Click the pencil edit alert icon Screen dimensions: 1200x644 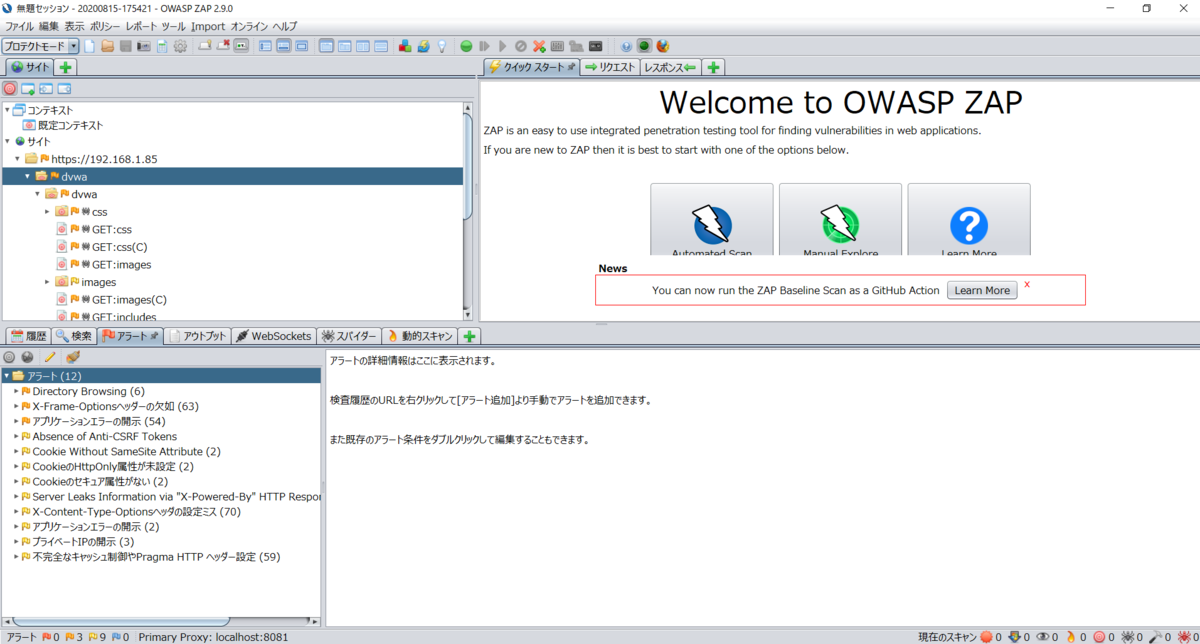tap(51, 357)
